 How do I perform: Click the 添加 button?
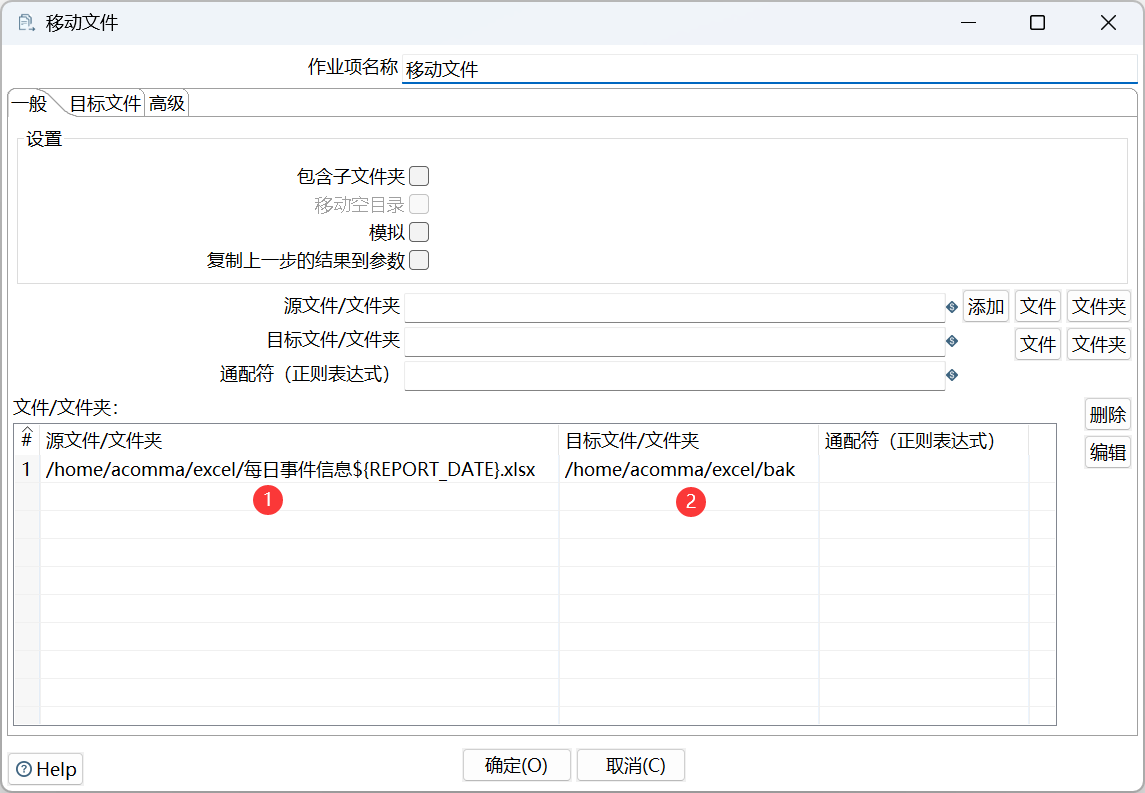click(986, 307)
